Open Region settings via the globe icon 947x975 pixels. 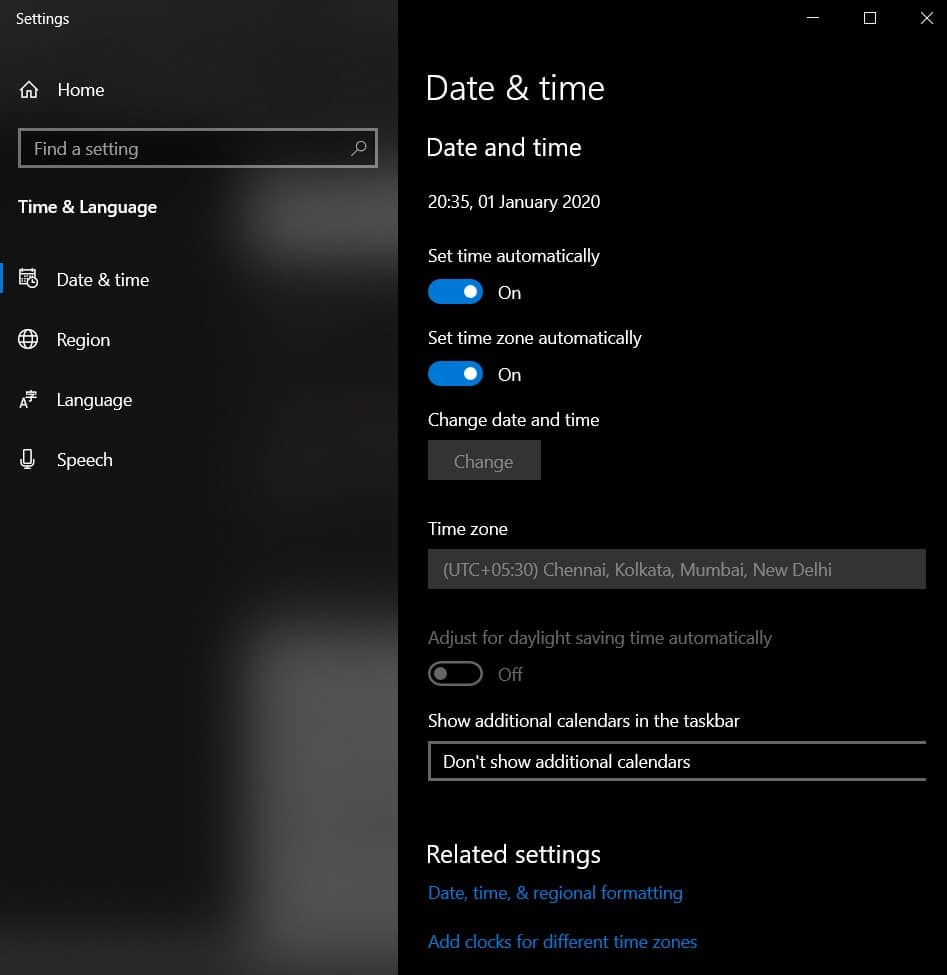[x=30, y=340]
